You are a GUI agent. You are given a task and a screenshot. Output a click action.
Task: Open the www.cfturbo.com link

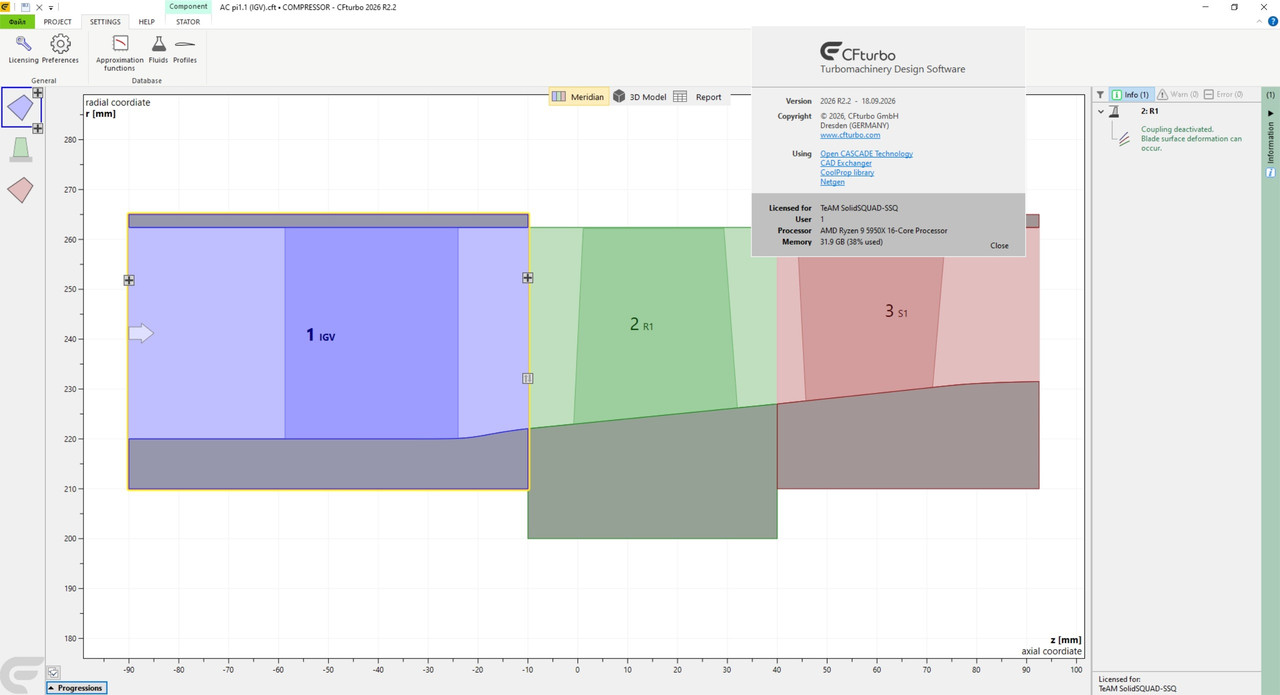(x=850, y=135)
